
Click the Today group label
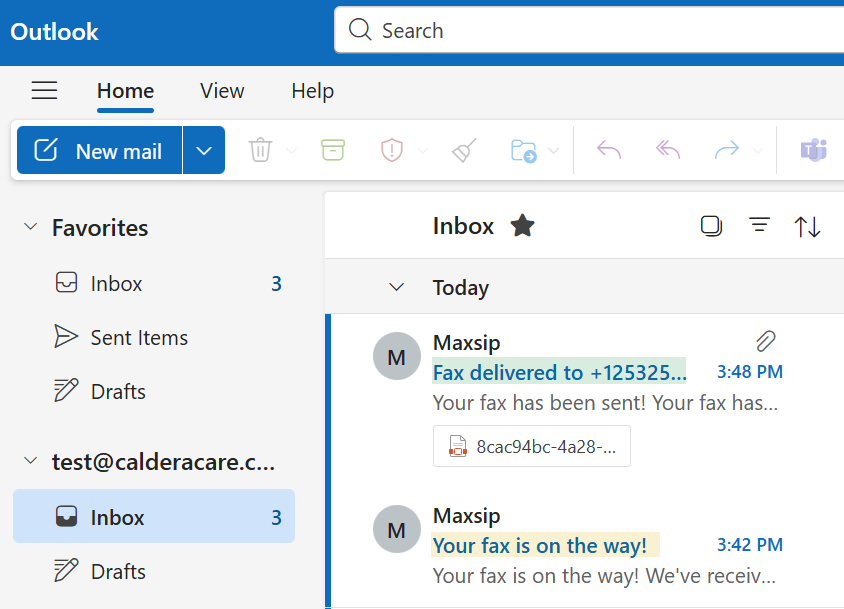tap(461, 288)
